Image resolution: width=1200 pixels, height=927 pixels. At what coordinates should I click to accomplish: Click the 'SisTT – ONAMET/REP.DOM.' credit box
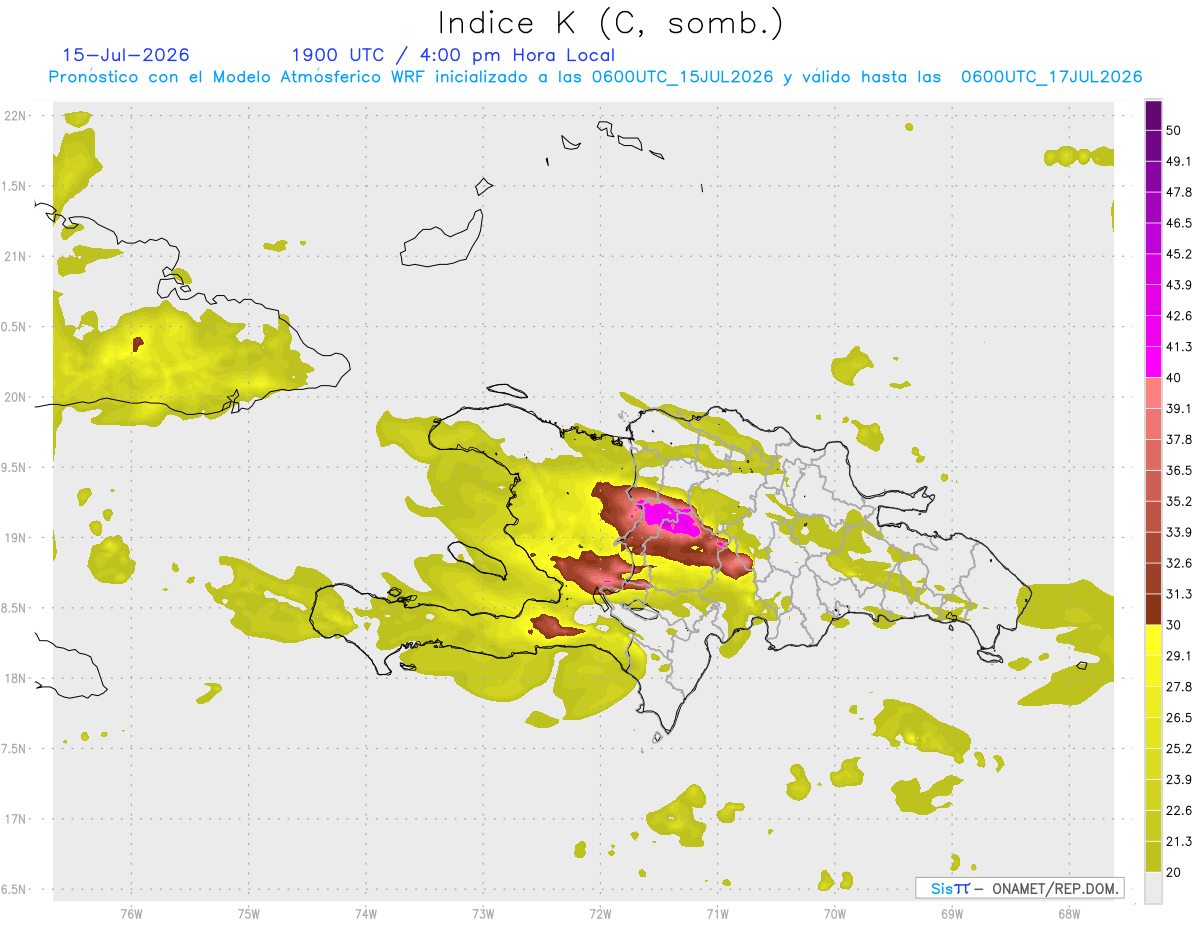(x=1019, y=888)
